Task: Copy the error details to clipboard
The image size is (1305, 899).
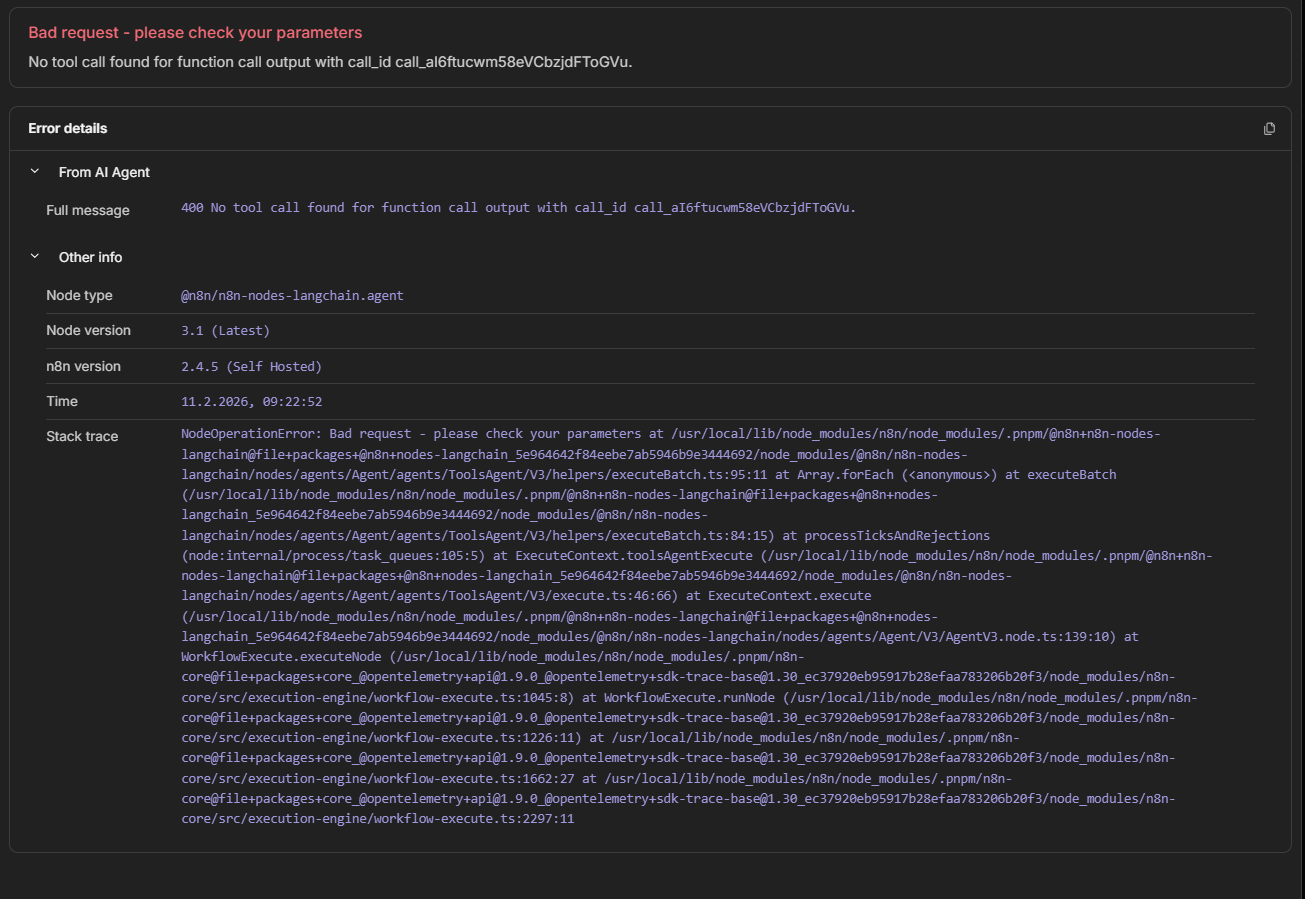Action: [x=1269, y=128]
